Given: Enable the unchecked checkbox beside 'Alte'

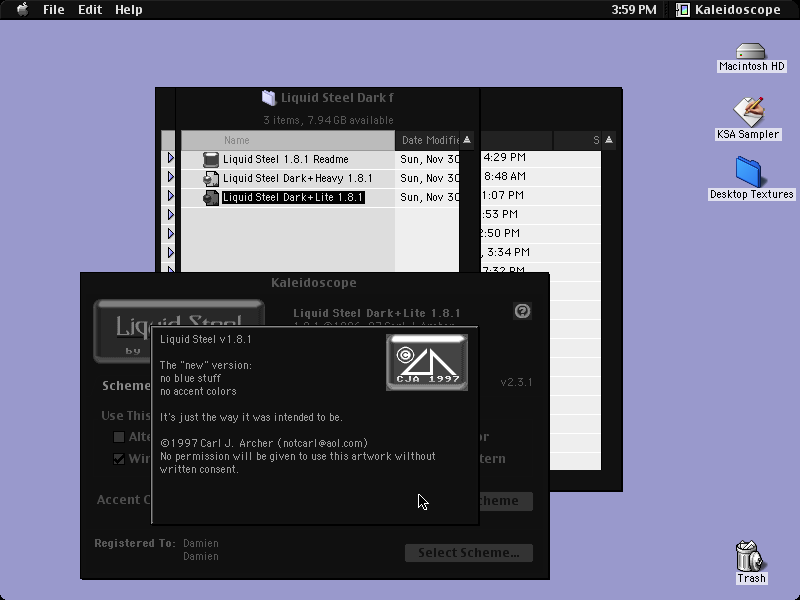Looking at the screenshot, I should coord(119,437).
